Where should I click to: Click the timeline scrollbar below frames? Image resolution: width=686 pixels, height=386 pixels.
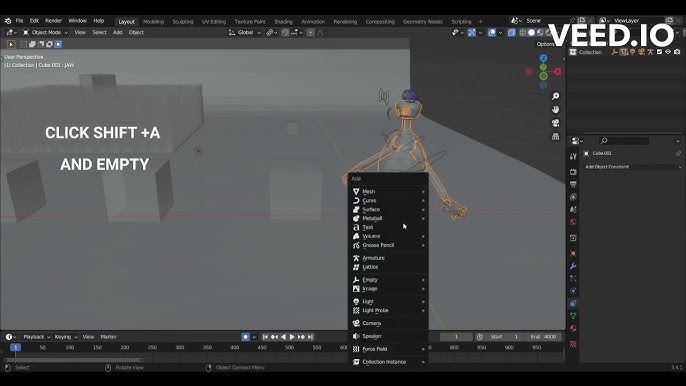coord(73,360)
